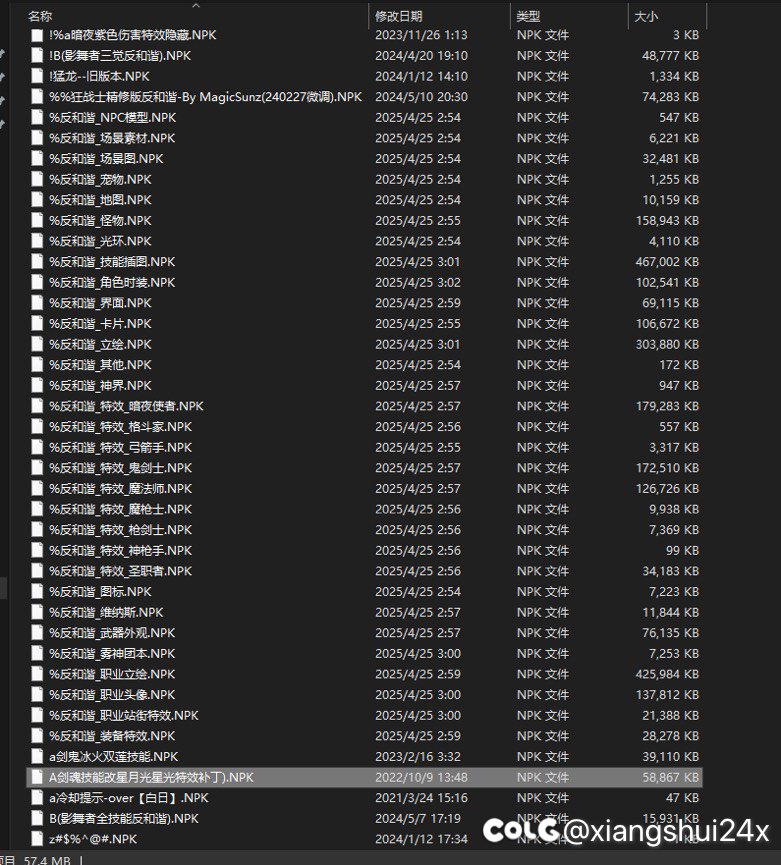Click the 类型 column header
The height and width of the screenshot is (865, 781).
tap(528, 16)
